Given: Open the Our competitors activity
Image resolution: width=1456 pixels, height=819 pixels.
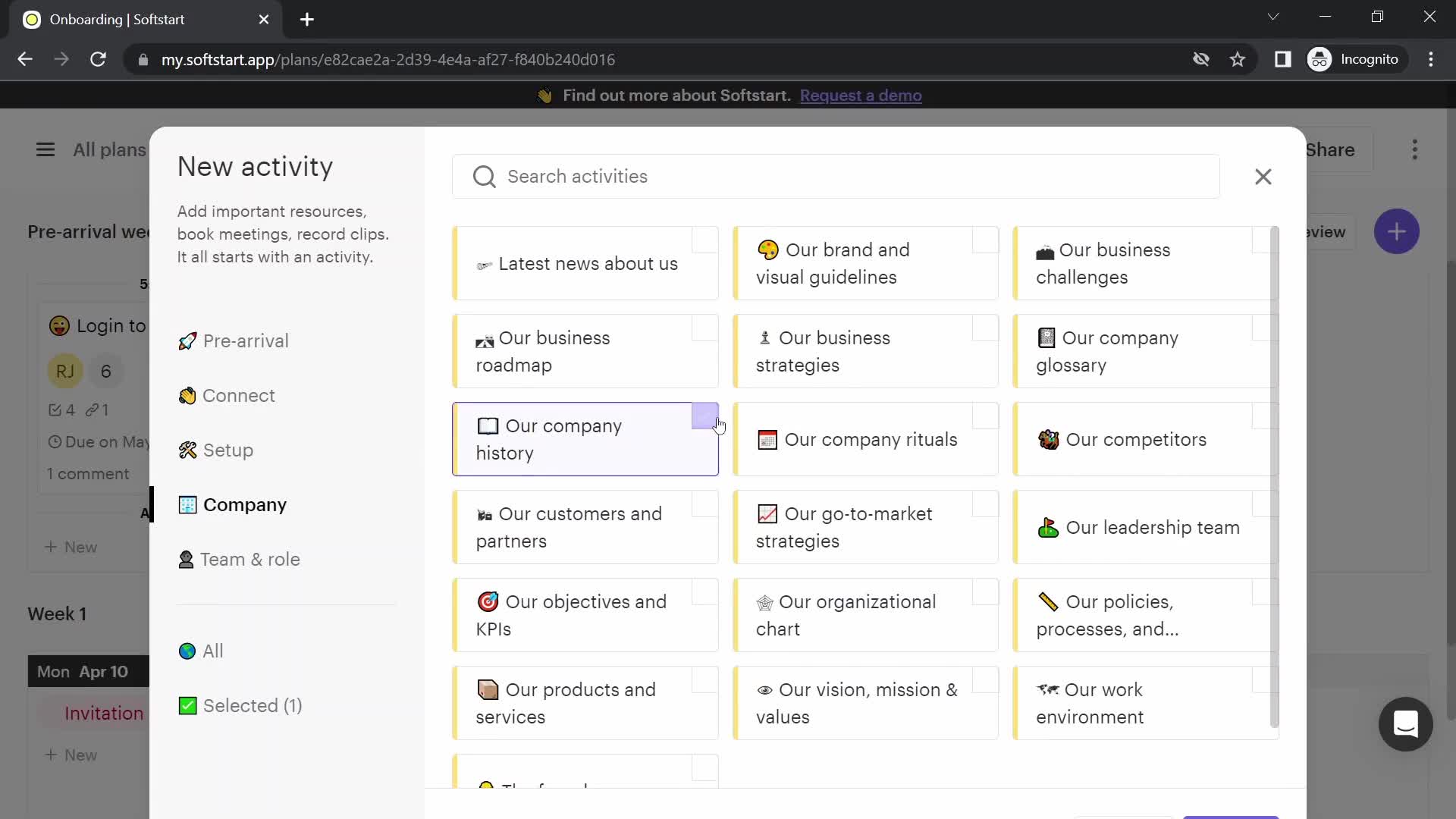Looking at the screenshot, I should tap(1145, 439).
